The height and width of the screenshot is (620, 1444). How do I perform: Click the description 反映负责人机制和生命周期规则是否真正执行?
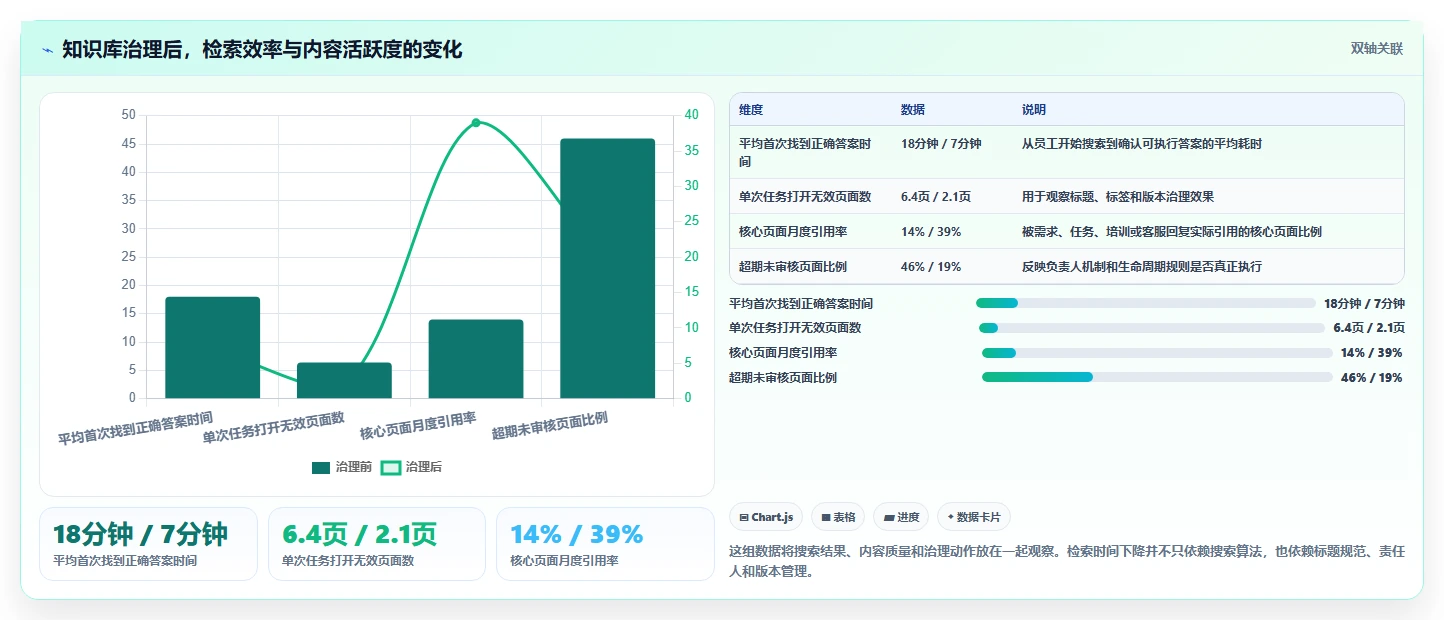pyautogui.click(x=1142, y=267)
